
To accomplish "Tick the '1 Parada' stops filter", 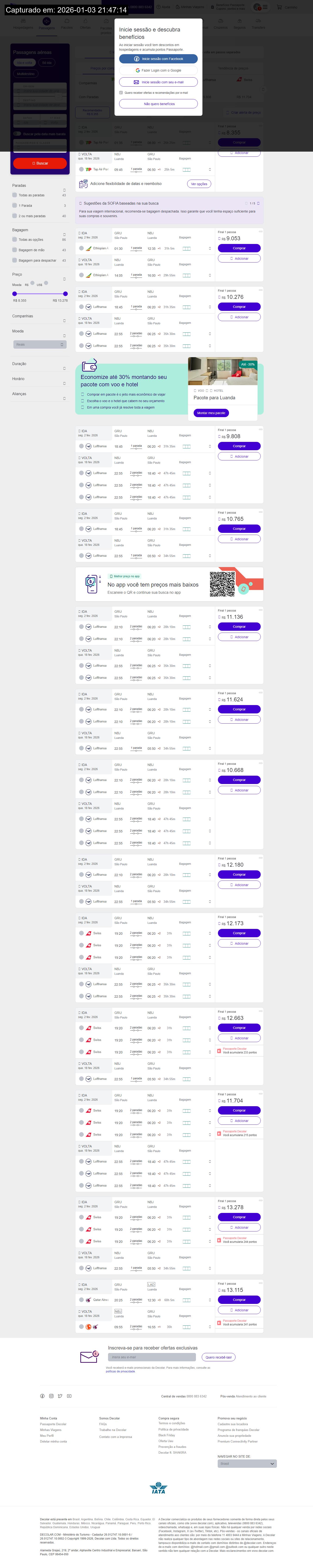I will click(15, 206).
